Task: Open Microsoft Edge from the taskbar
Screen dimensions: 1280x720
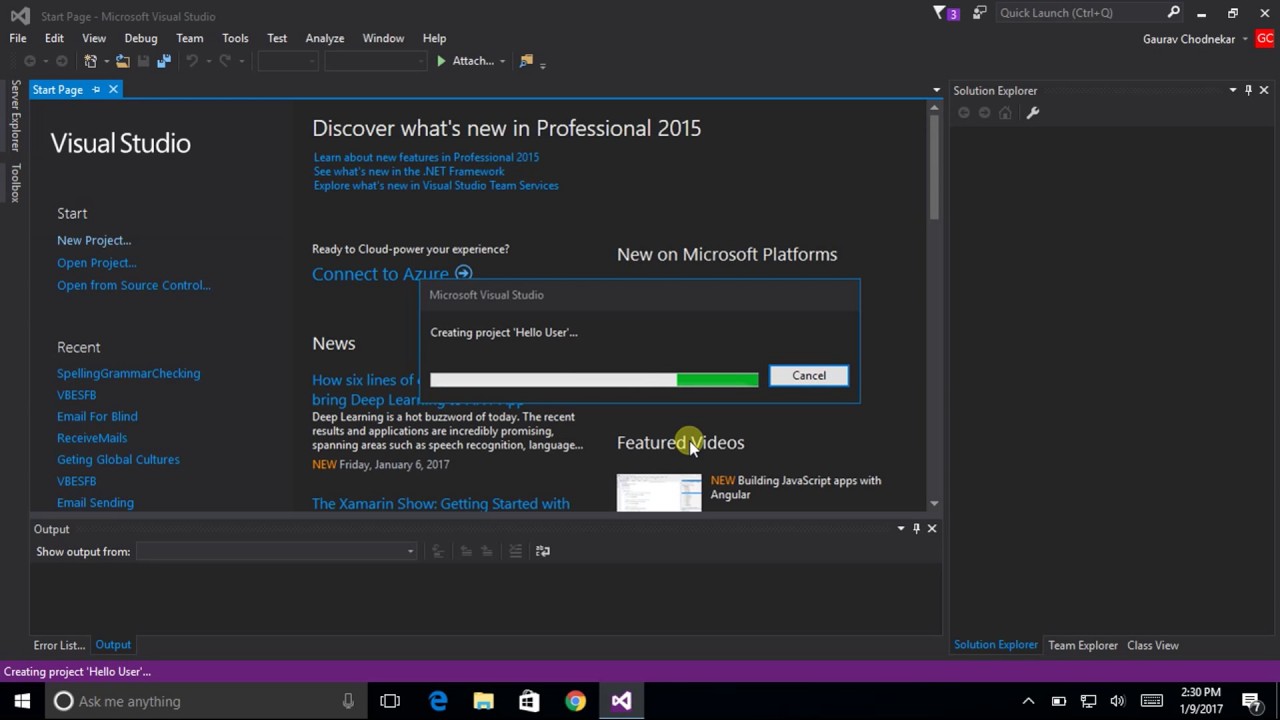Action: pos(438,701)
